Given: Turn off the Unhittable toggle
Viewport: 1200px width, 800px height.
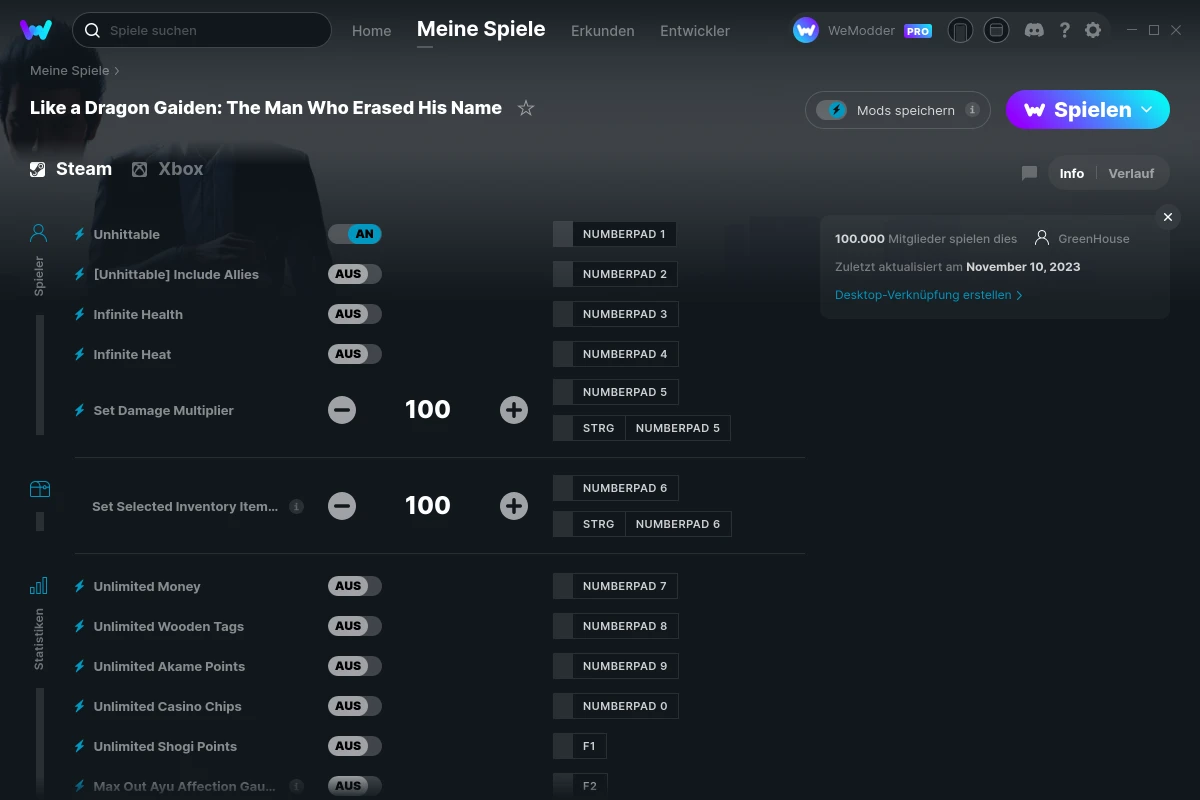Looking at the screenshot, I should pyautogui.click(x=355, y=234).
